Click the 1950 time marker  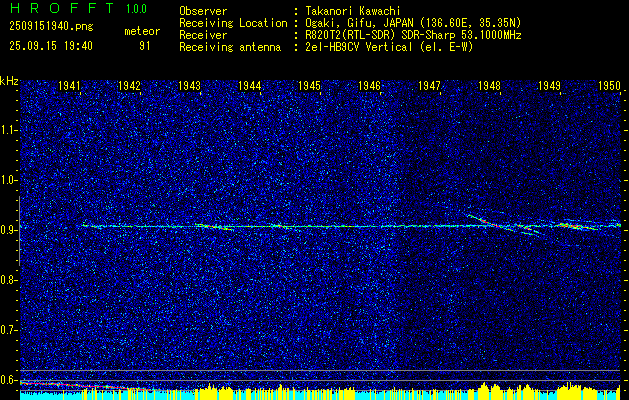point(609,85)
